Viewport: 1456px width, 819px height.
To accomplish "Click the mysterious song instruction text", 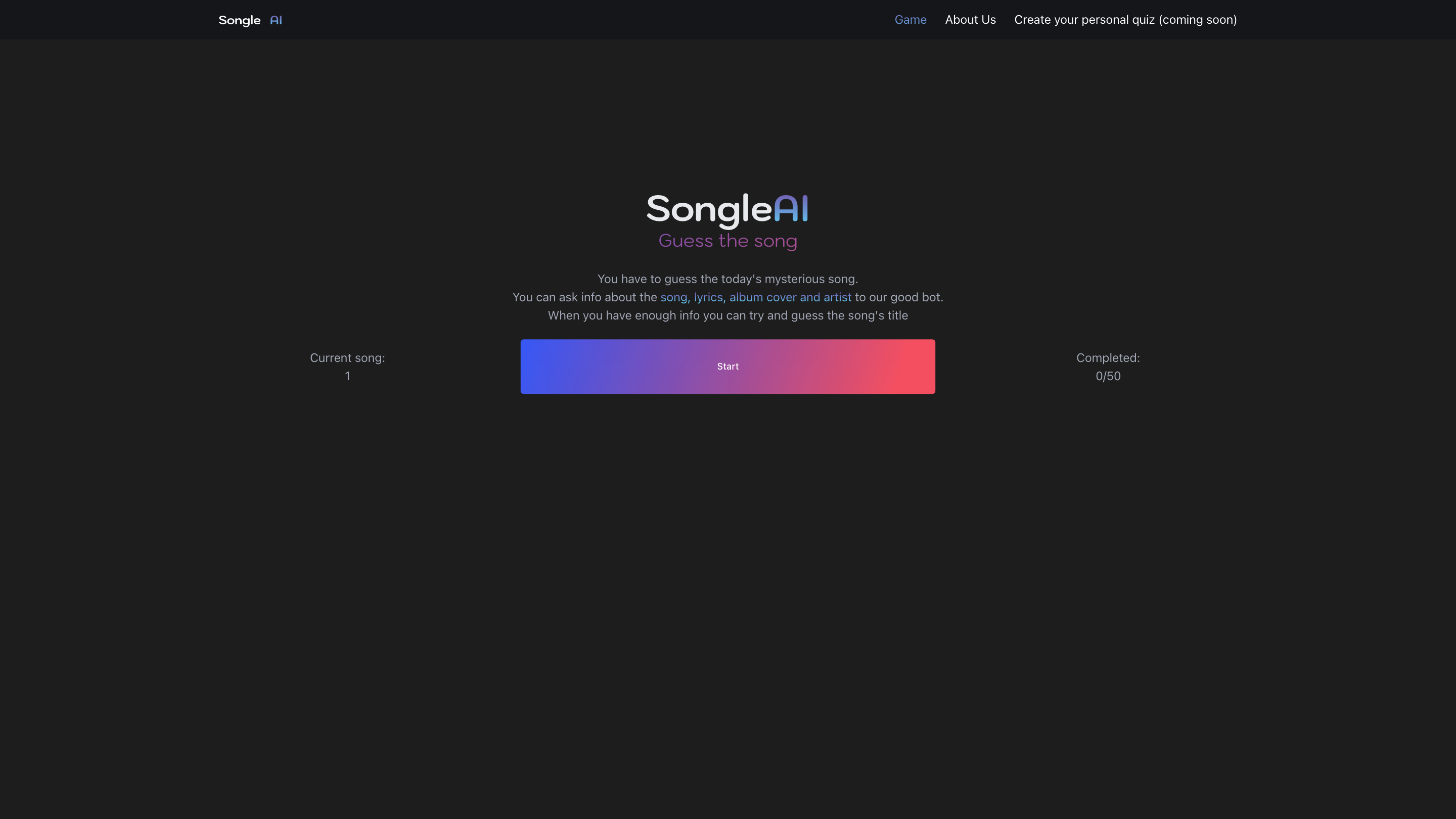I will pyautogui.click(x=727, y=279).
